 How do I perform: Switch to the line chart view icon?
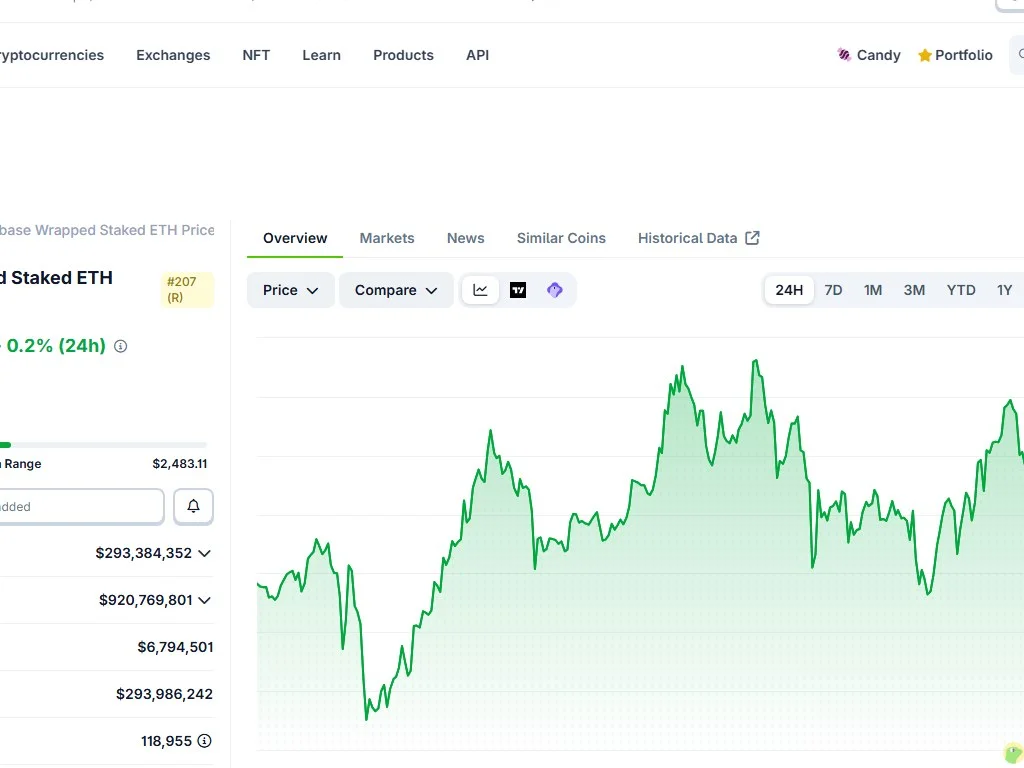tap(481, 290)
